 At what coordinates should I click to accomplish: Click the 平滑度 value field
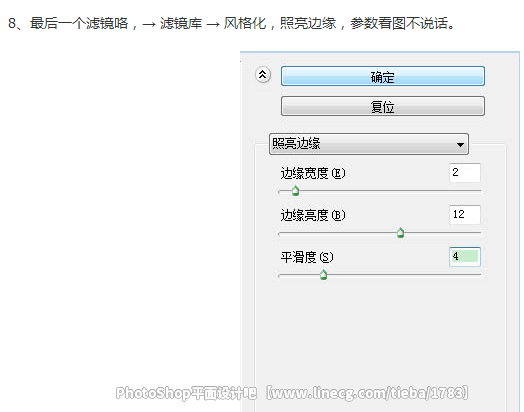tap(465, 257)
